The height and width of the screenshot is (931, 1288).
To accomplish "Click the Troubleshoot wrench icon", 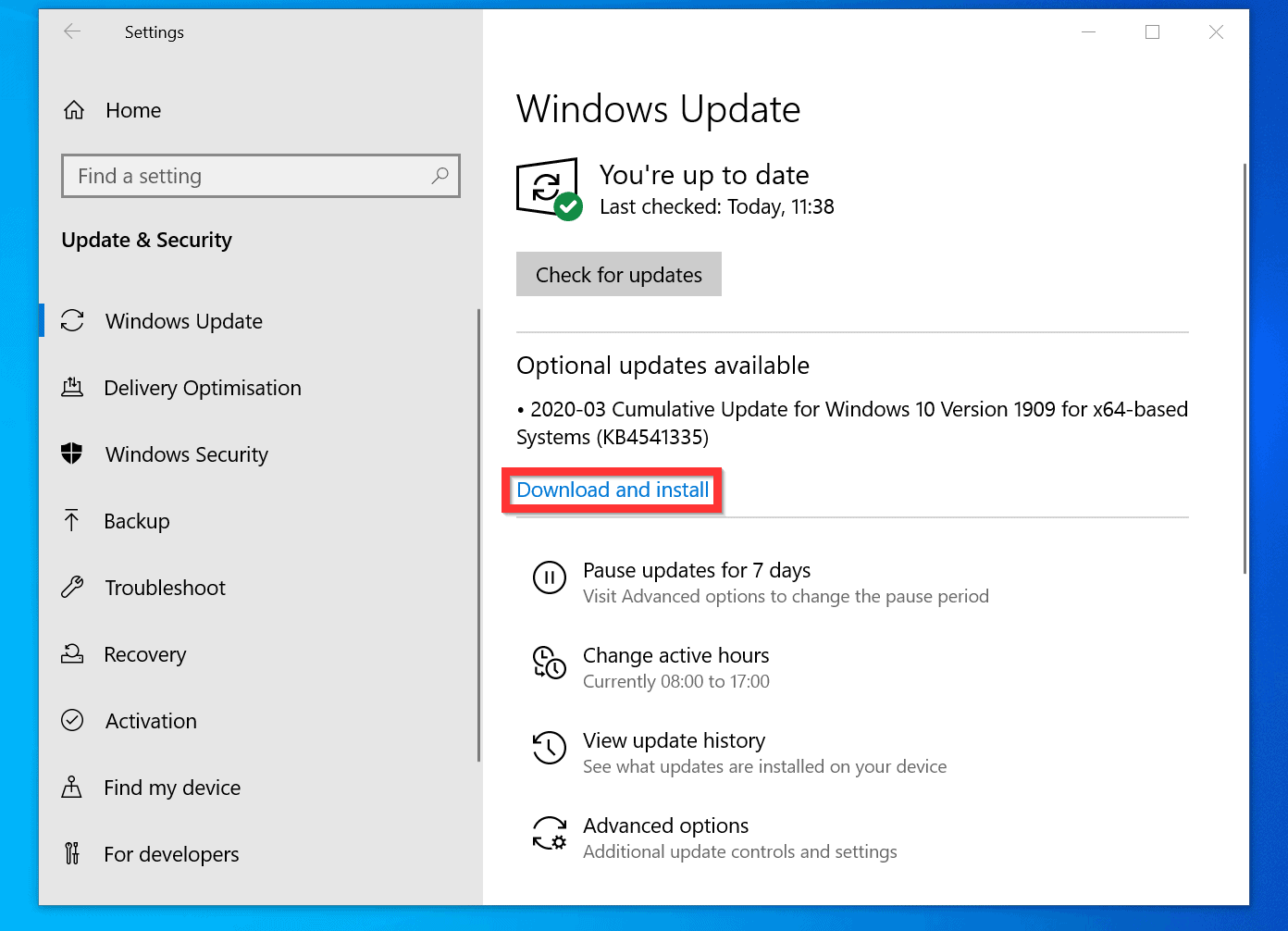I will coord(73,587).
